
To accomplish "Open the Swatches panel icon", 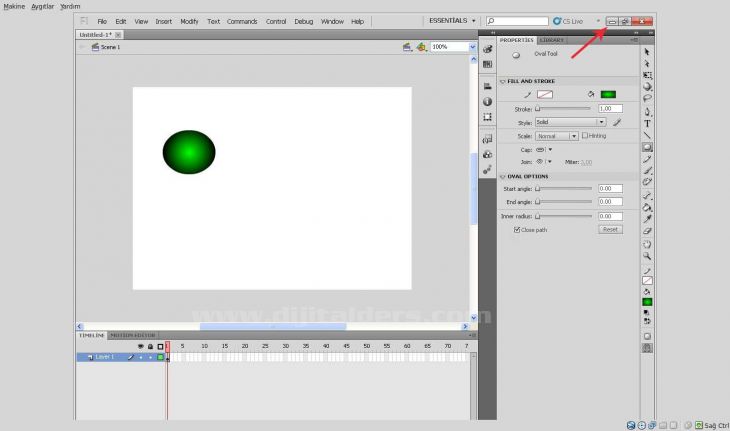I will (x=487, y=64).
